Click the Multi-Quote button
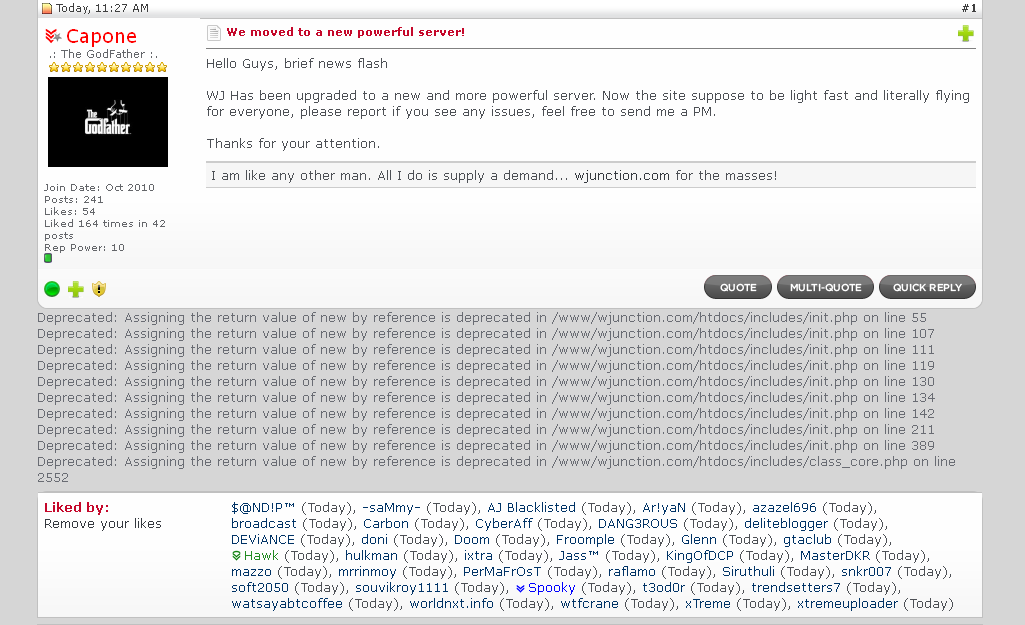1025x625 pixels. 825,287
